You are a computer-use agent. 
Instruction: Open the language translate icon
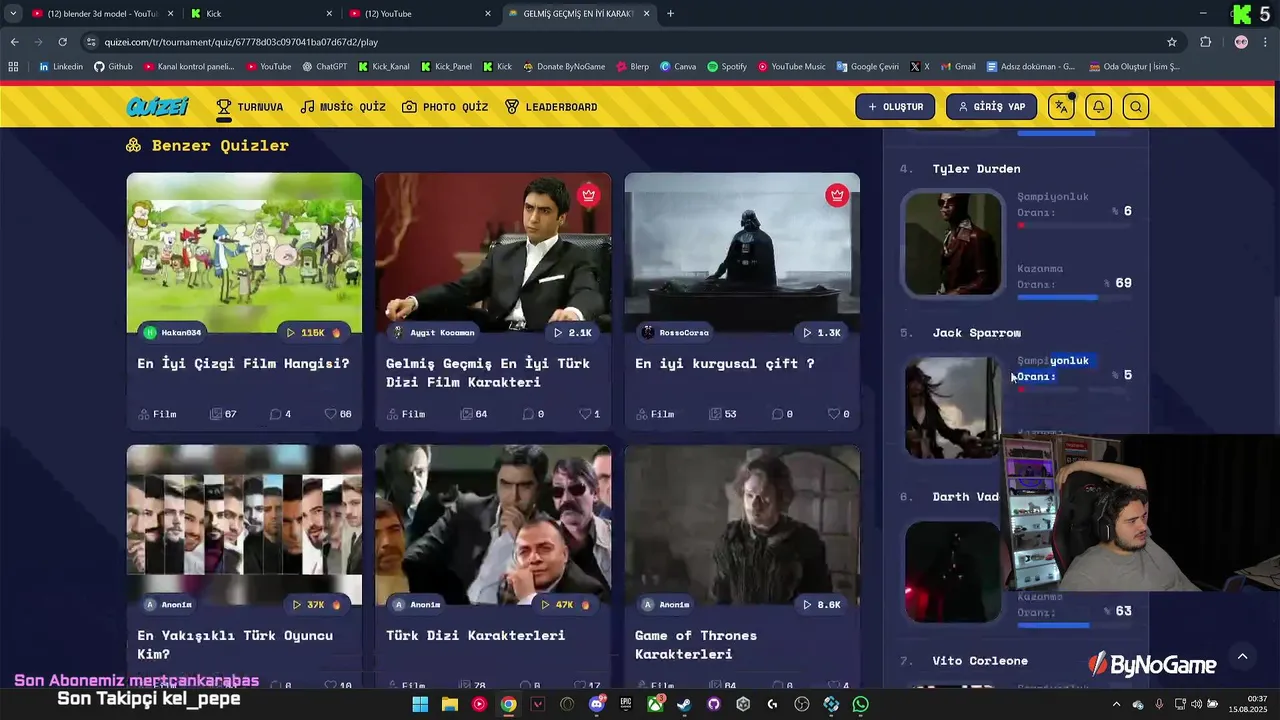pos(1061,107)
